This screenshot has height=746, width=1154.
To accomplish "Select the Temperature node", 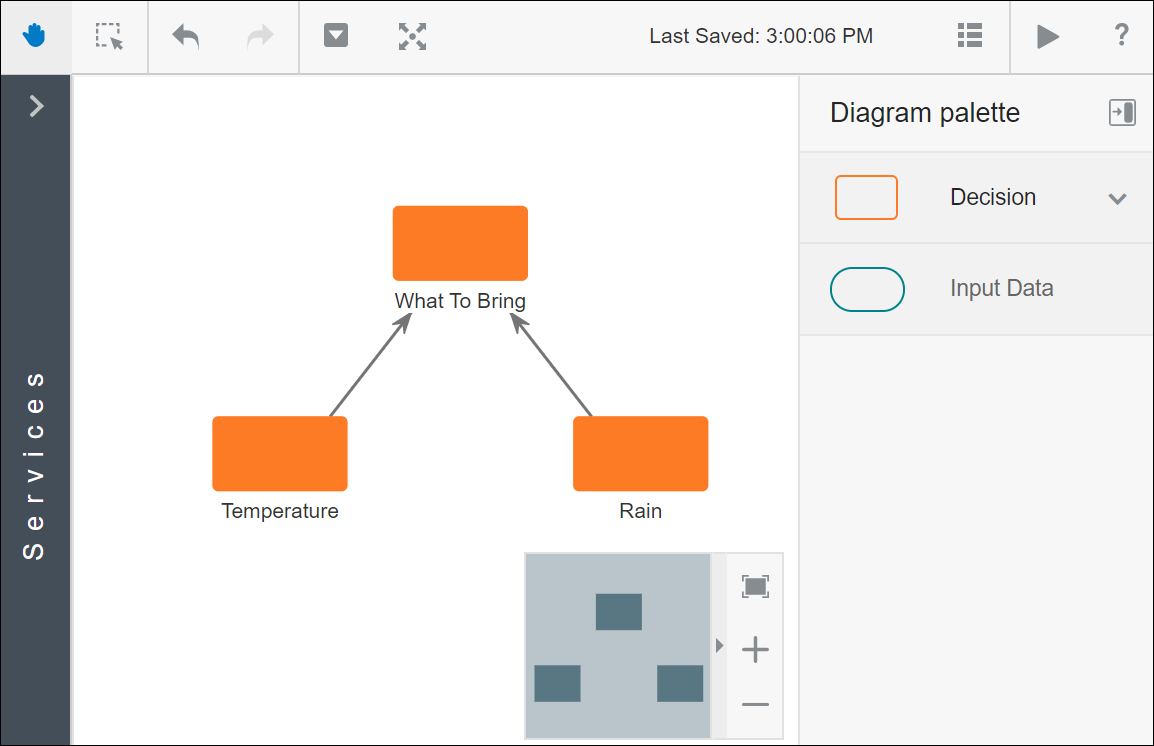I will 280,453.
